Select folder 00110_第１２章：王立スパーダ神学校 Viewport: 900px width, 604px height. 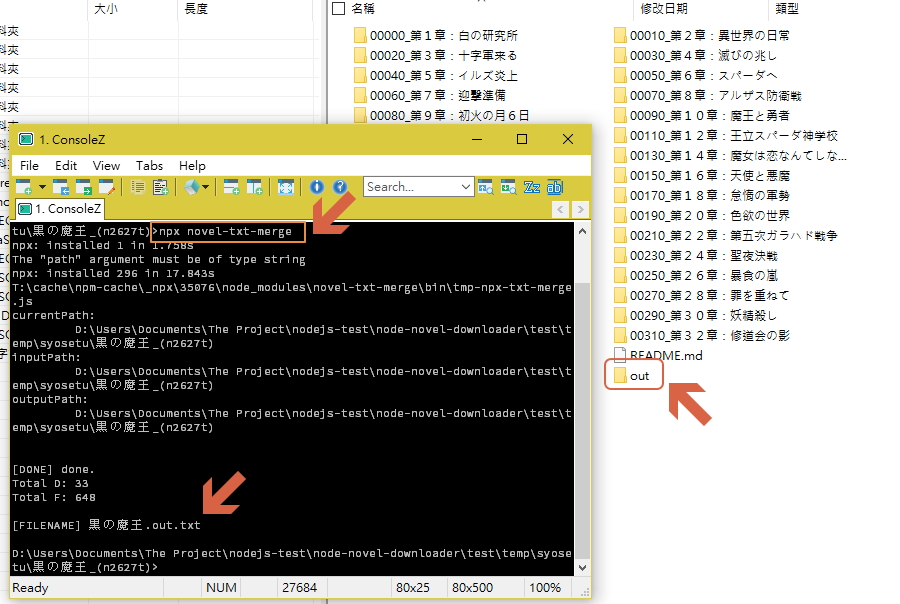pos(726,135)
